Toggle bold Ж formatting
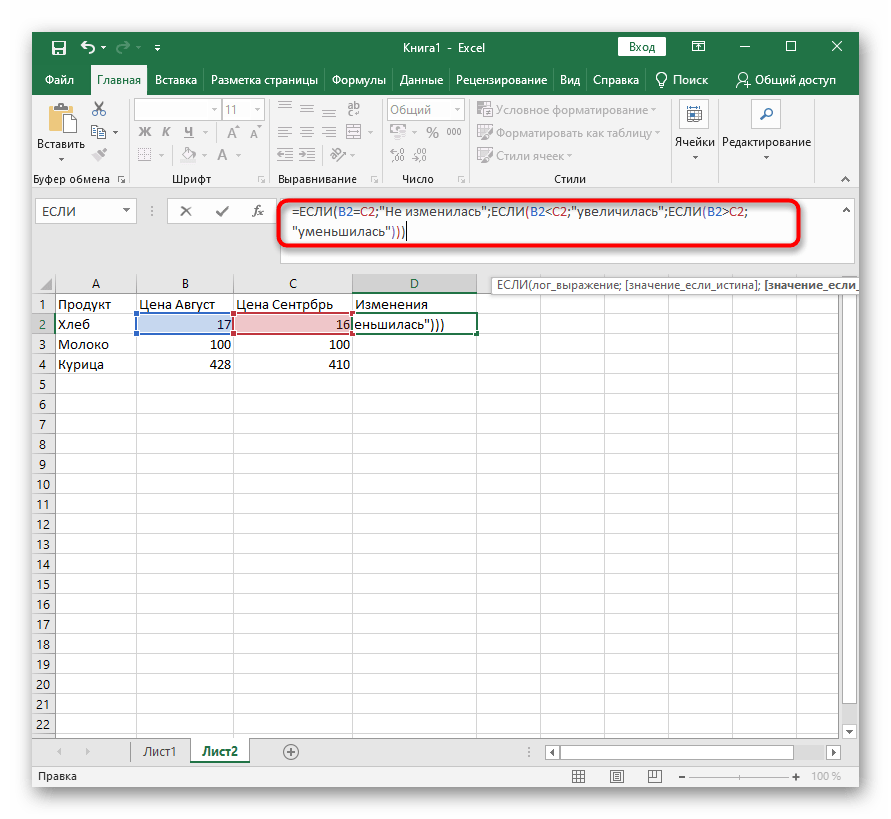 pos(145,132)
